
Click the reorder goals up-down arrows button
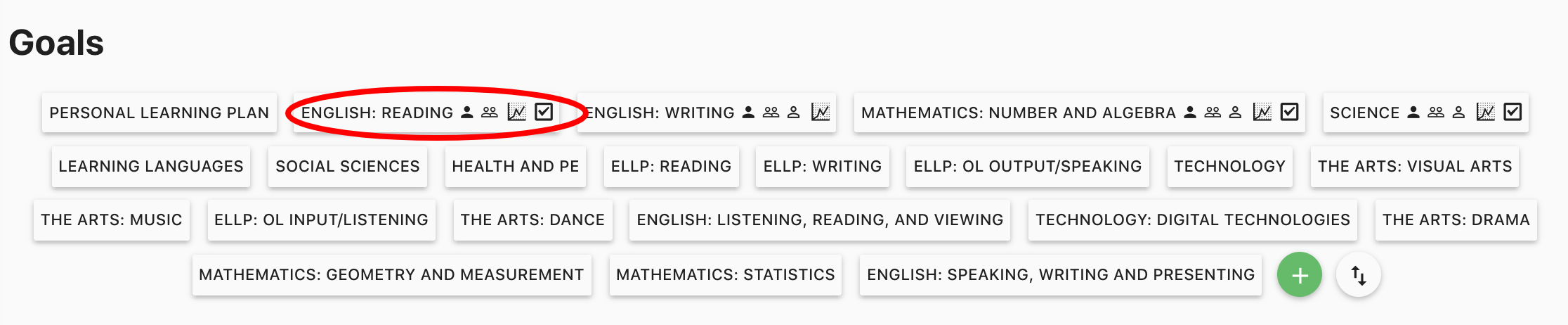tap(1359, 275)
